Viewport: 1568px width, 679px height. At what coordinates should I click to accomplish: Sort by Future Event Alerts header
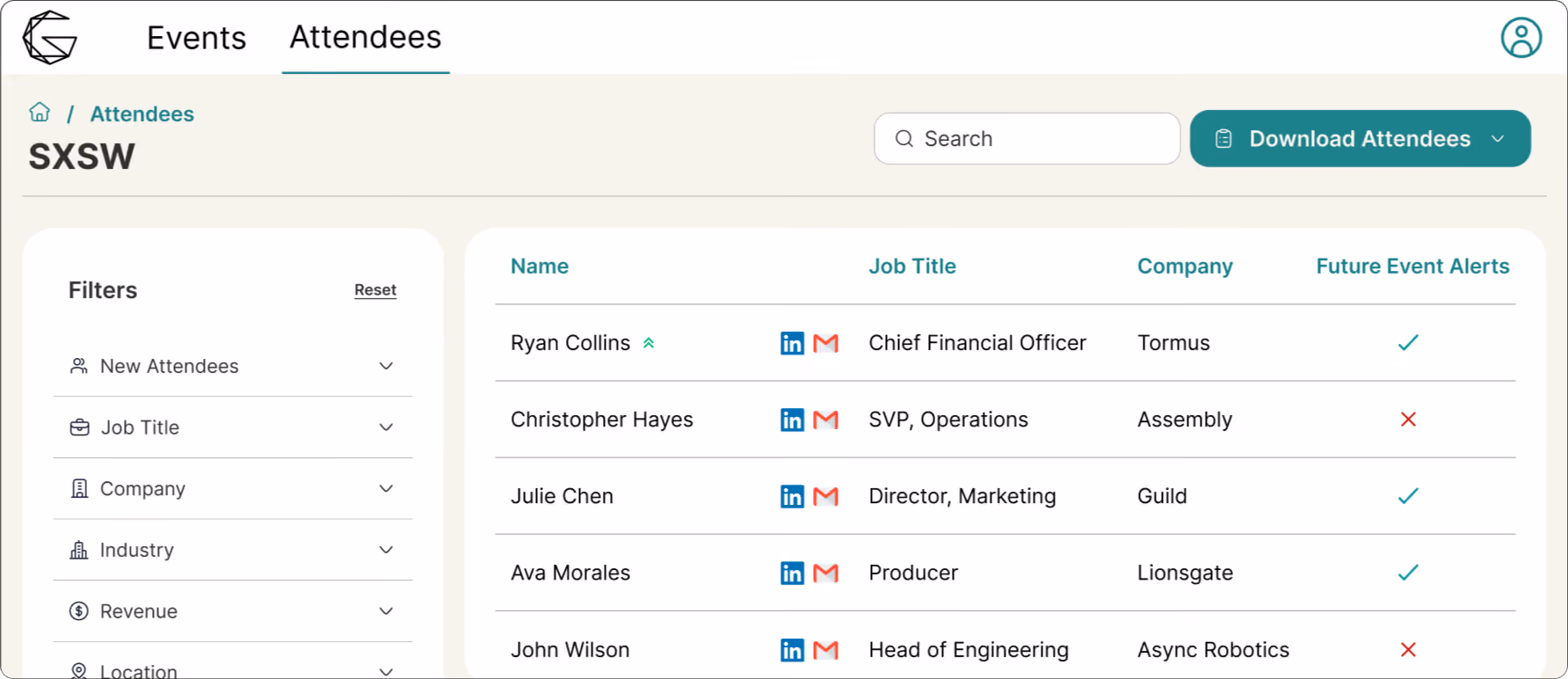coord(1412,266)
